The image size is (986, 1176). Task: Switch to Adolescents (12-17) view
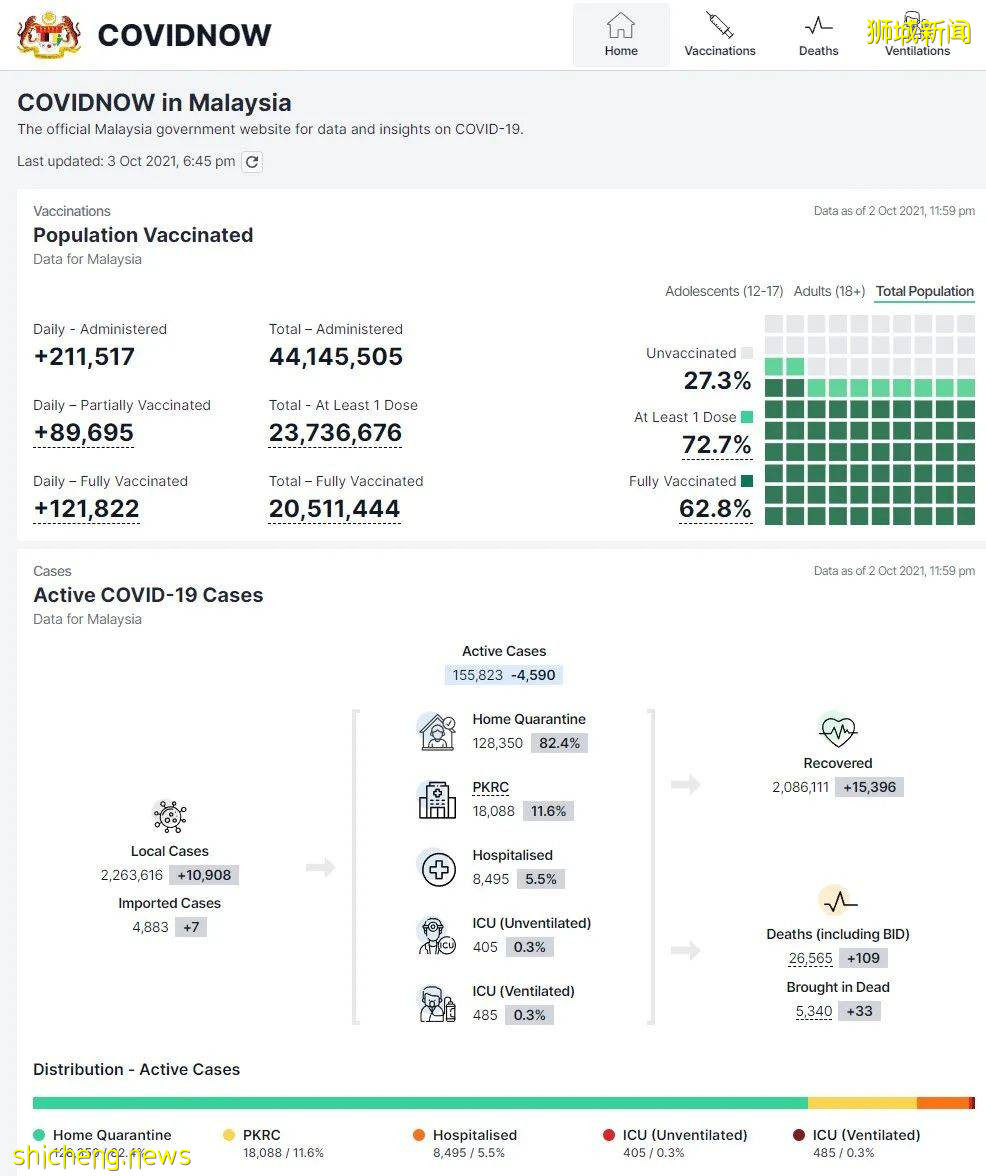pos(724,291)
